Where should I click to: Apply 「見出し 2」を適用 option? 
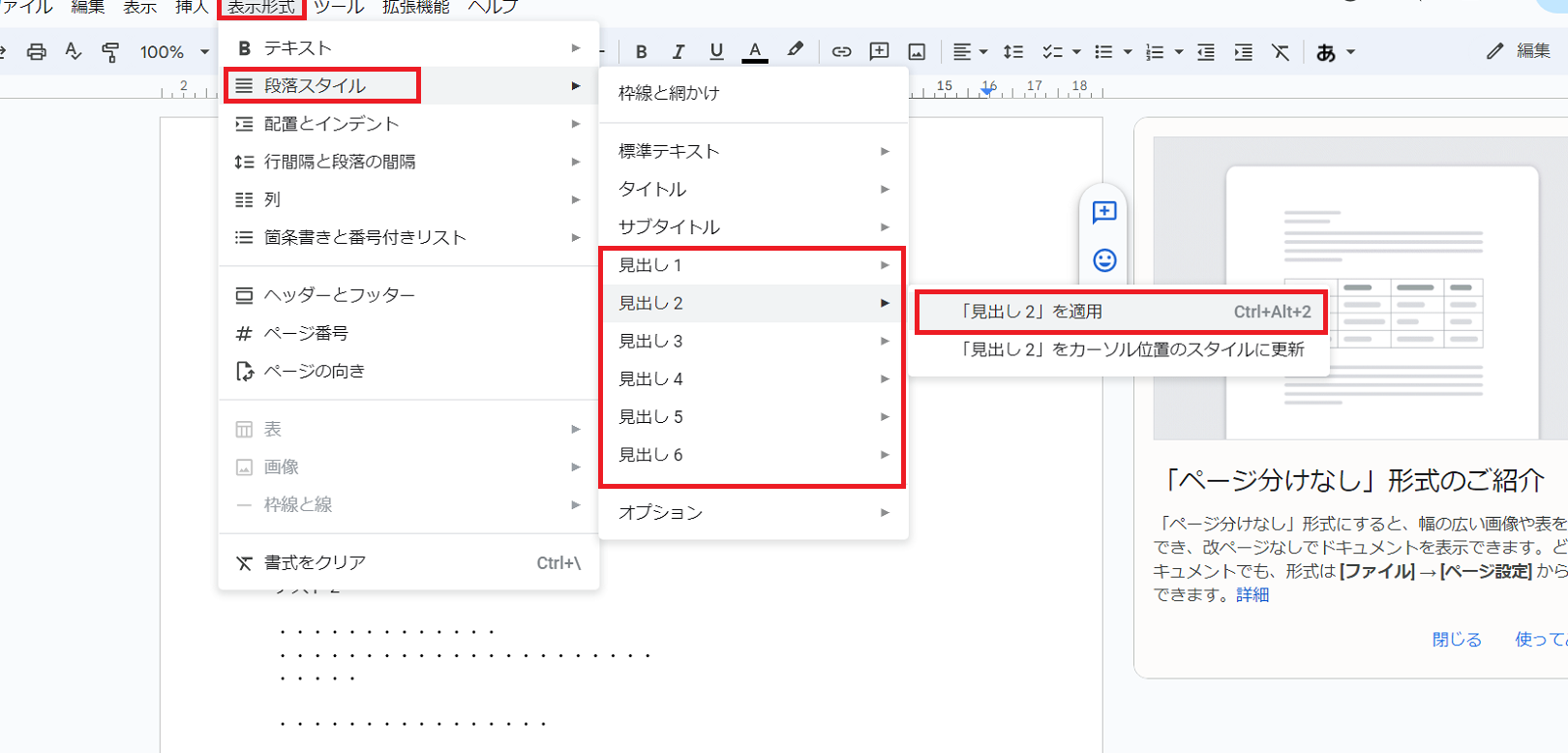point(1120,312)
